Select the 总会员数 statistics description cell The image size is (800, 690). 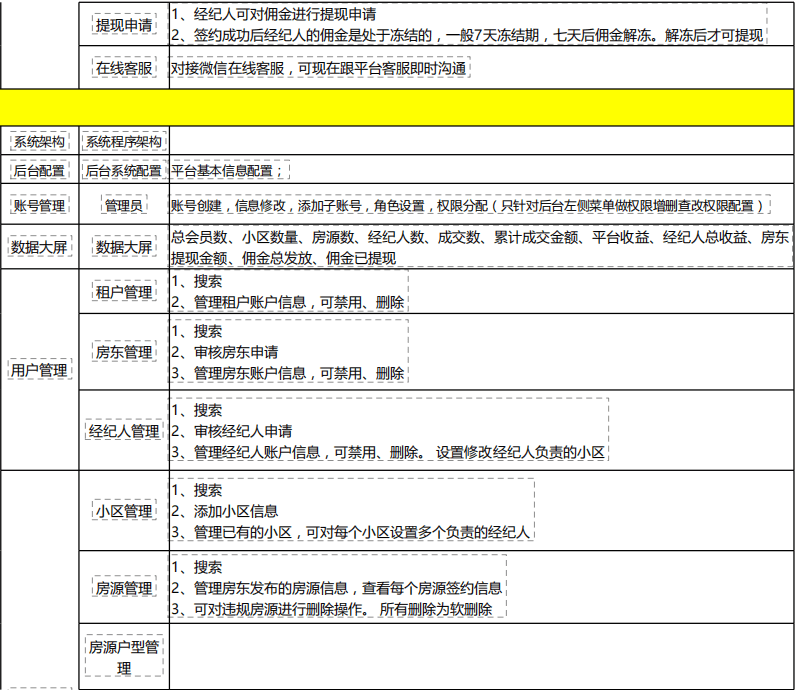[x=480, y=247]
